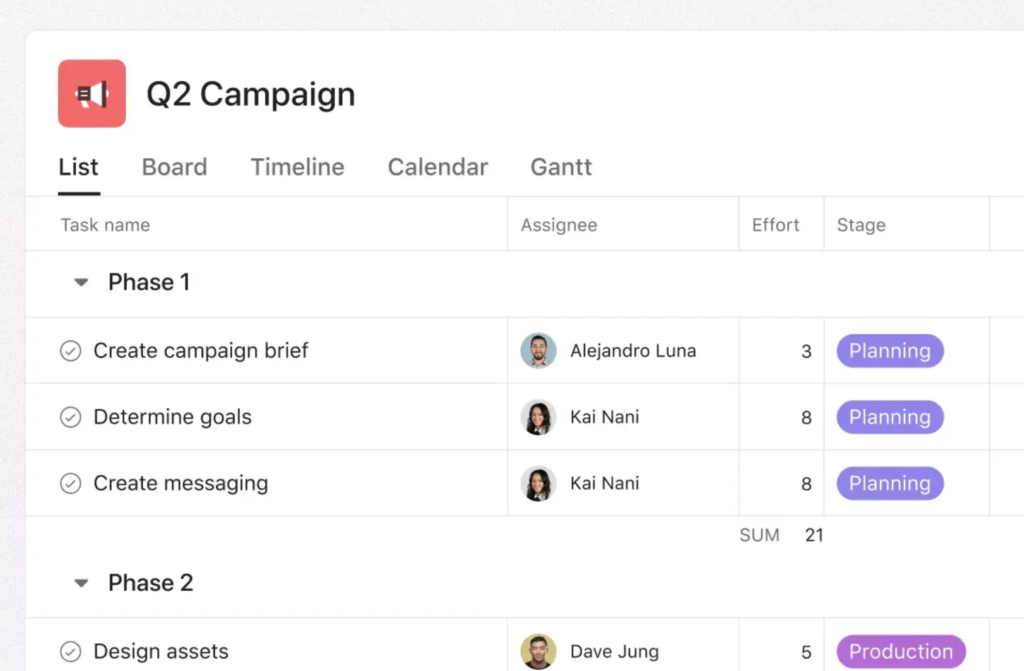The height and width of the screenshot is (671, 1024).
Task: Open the Planning stage dropdown for Create campaign brief
Action: coord(889,351)
